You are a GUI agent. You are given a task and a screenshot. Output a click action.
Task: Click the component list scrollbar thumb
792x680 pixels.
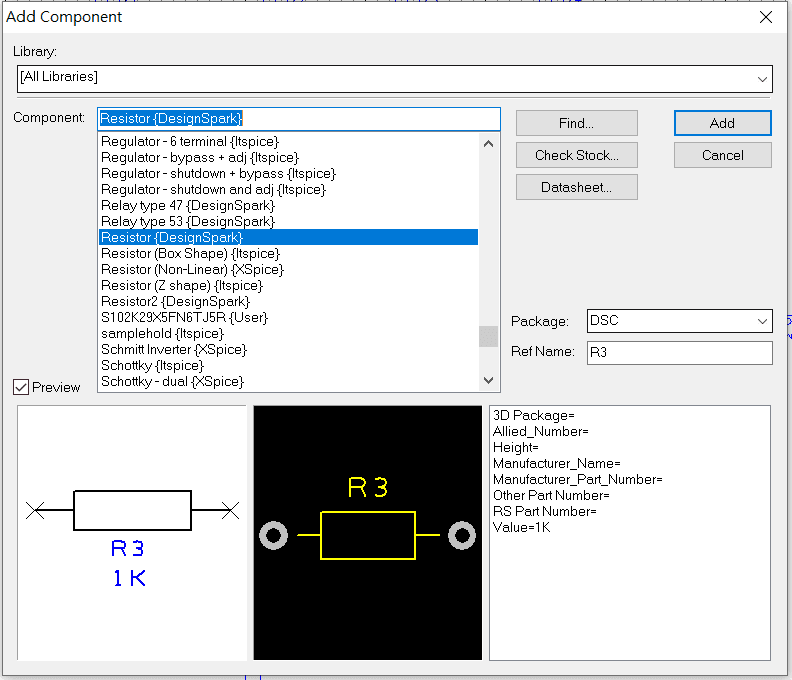(488, 336)
